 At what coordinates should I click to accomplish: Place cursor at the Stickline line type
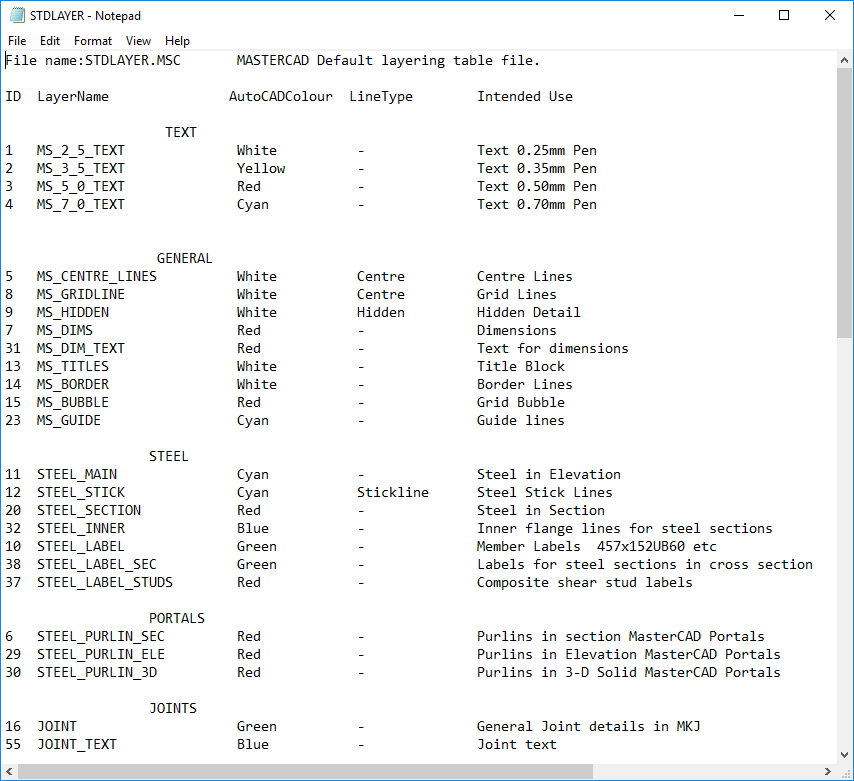[392, 492]
